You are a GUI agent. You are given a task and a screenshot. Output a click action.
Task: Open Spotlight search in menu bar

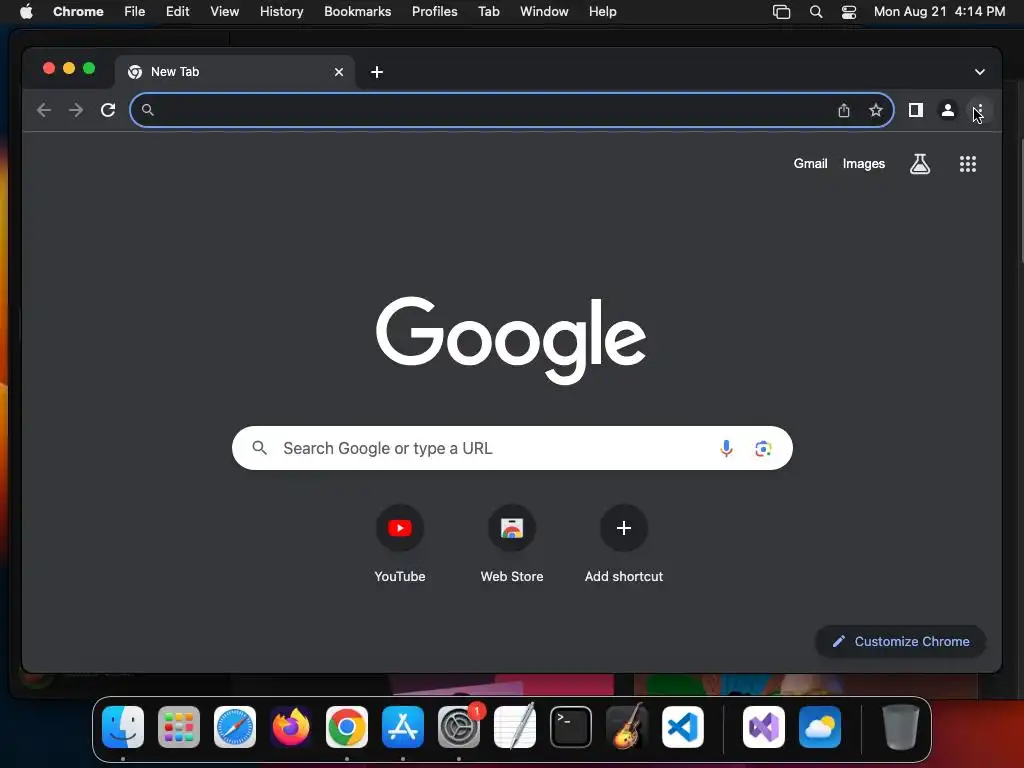[816, 12]
